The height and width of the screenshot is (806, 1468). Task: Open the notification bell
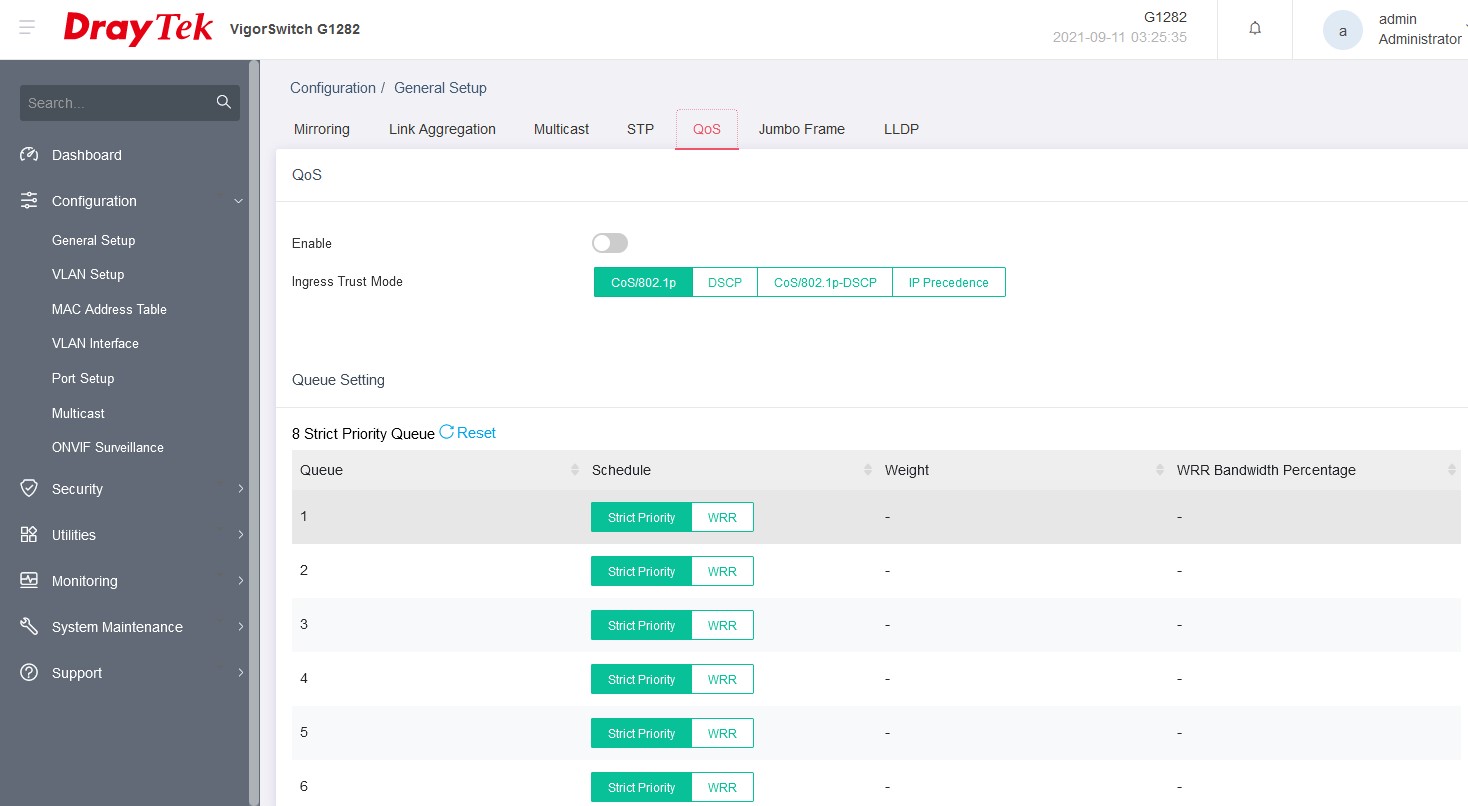coord(1255,29)
